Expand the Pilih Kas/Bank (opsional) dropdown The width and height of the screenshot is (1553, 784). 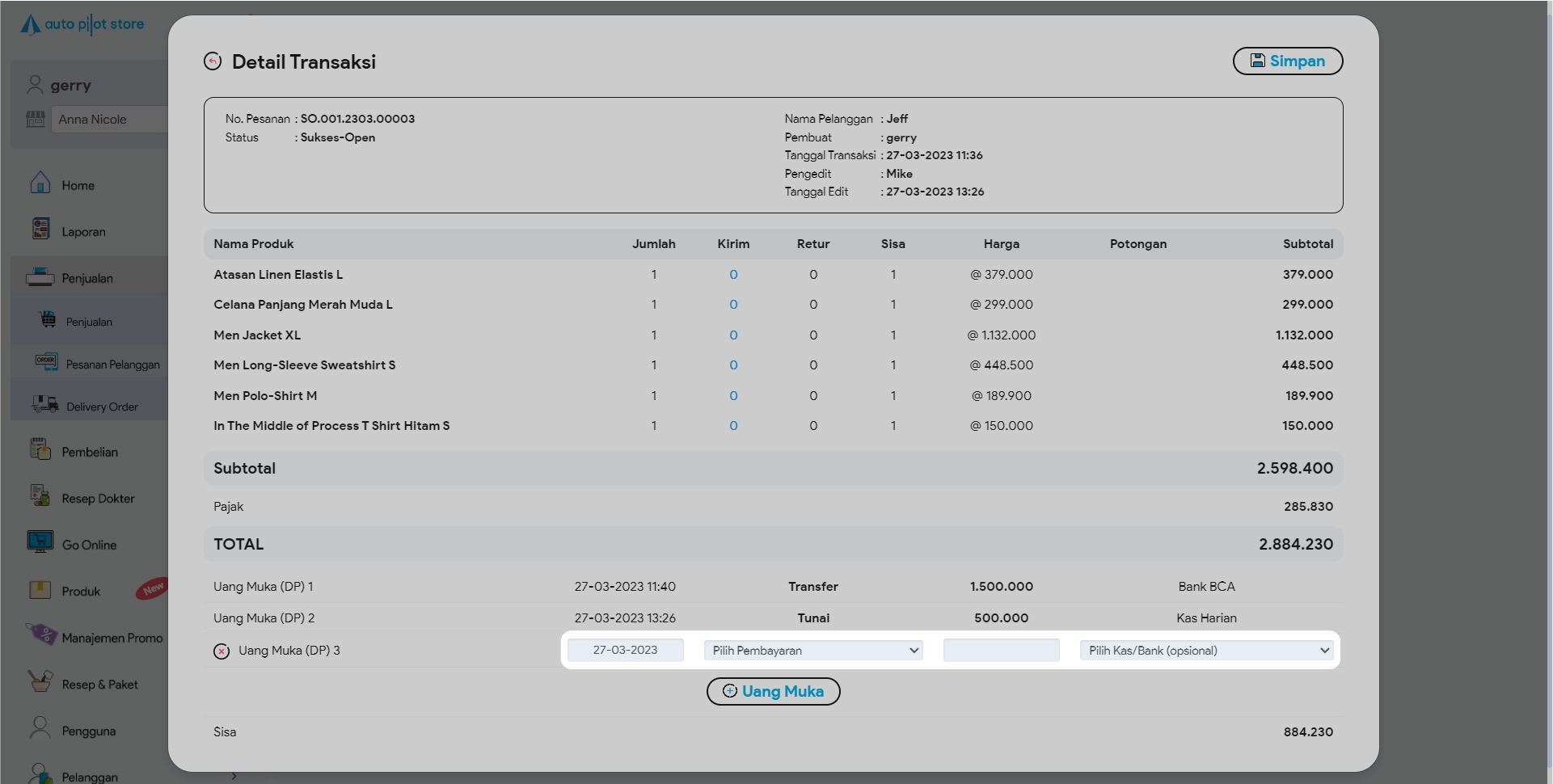point(1206,651)
